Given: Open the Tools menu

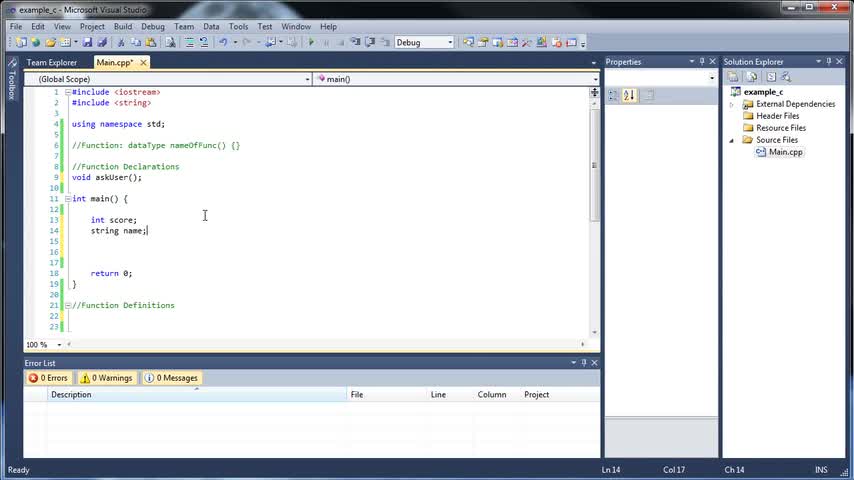Looking at the screenshot, I should click(x=239, y=27).
